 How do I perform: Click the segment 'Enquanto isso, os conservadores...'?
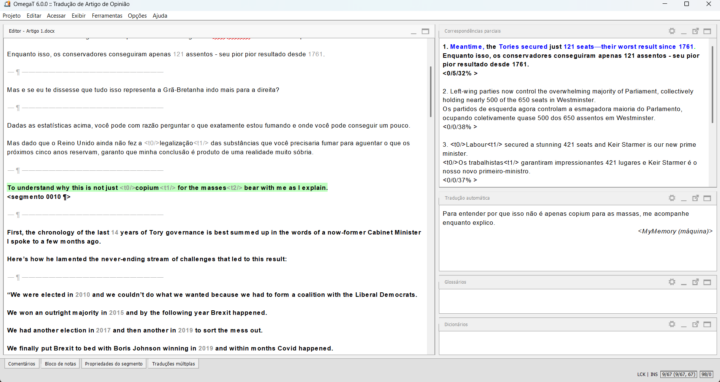(x=166, y=54)
